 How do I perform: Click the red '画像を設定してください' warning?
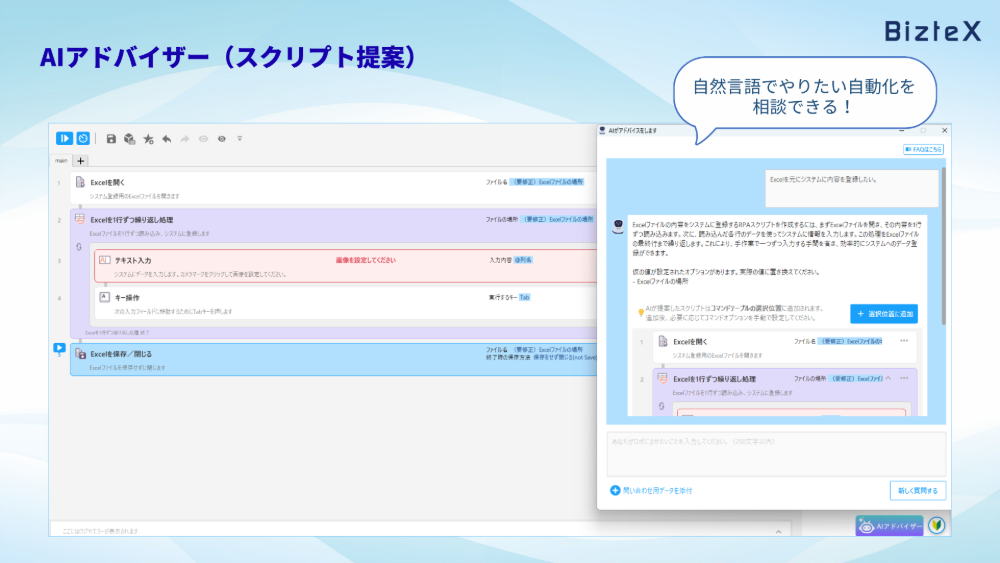365,260
